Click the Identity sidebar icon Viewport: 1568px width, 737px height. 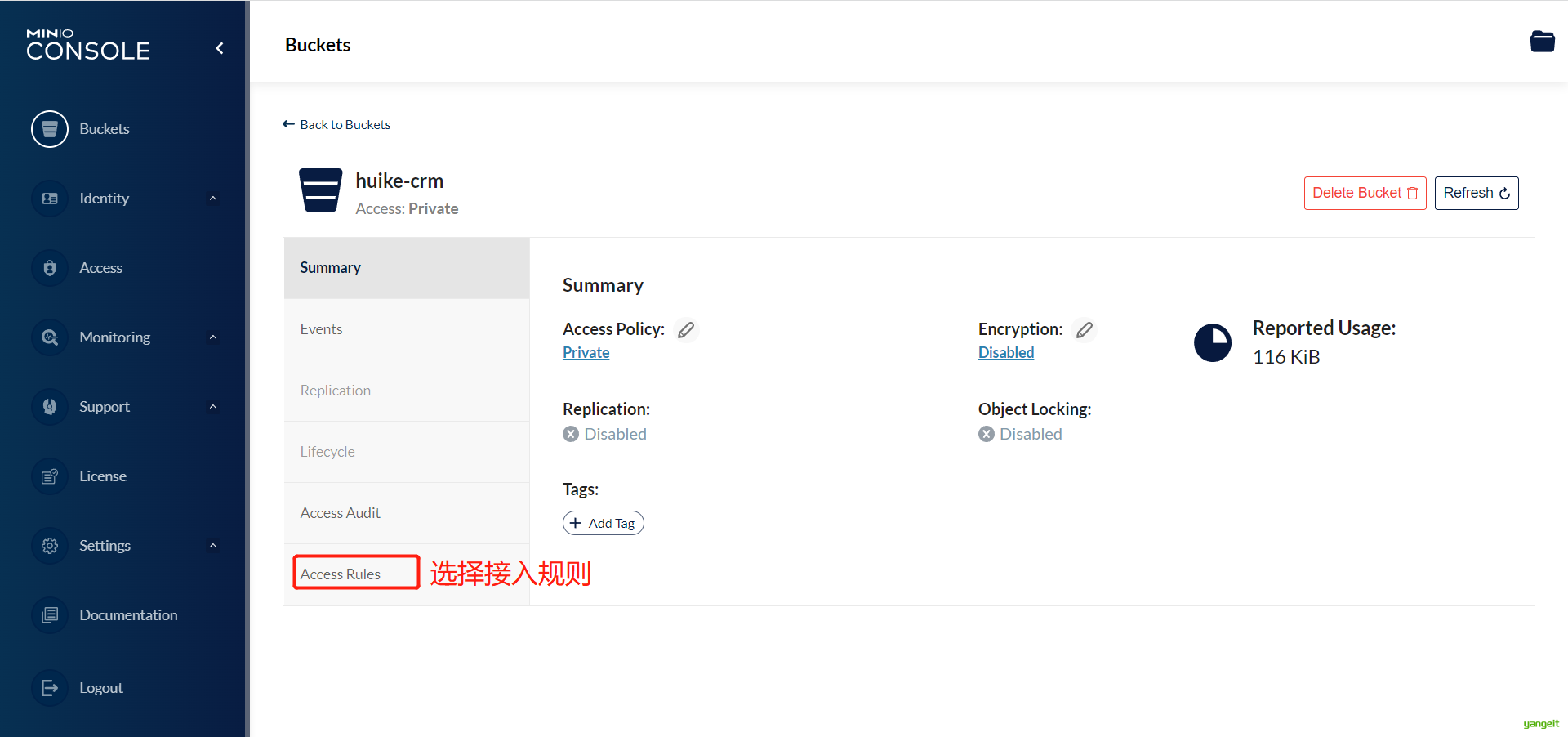click(50, 199)
